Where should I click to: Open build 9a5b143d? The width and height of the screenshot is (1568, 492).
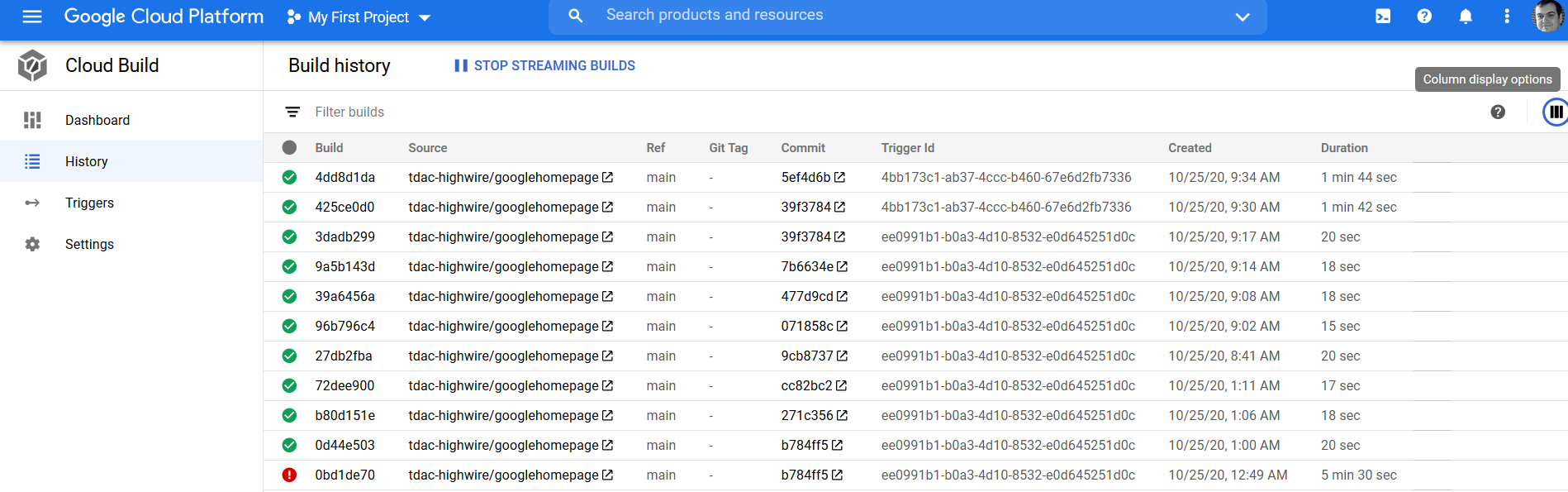(x=344, y=266)
